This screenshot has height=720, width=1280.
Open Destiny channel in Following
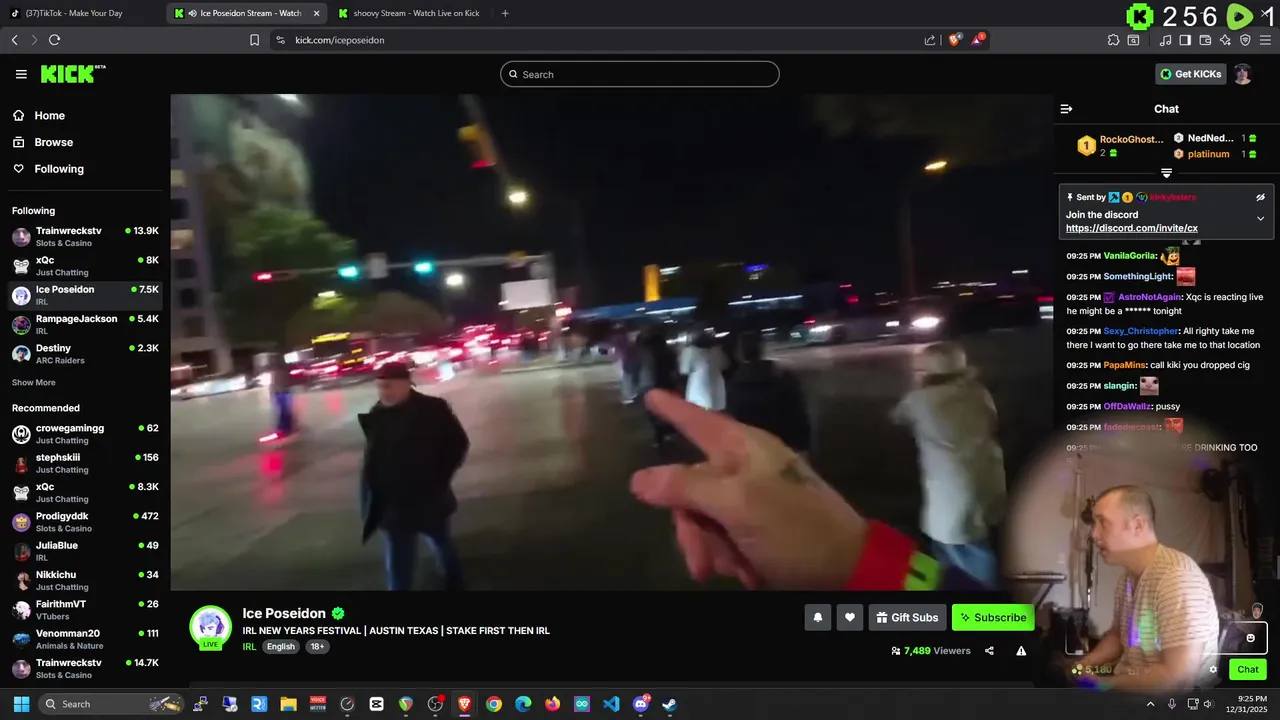pyautogui.click(x=85, y=353)
